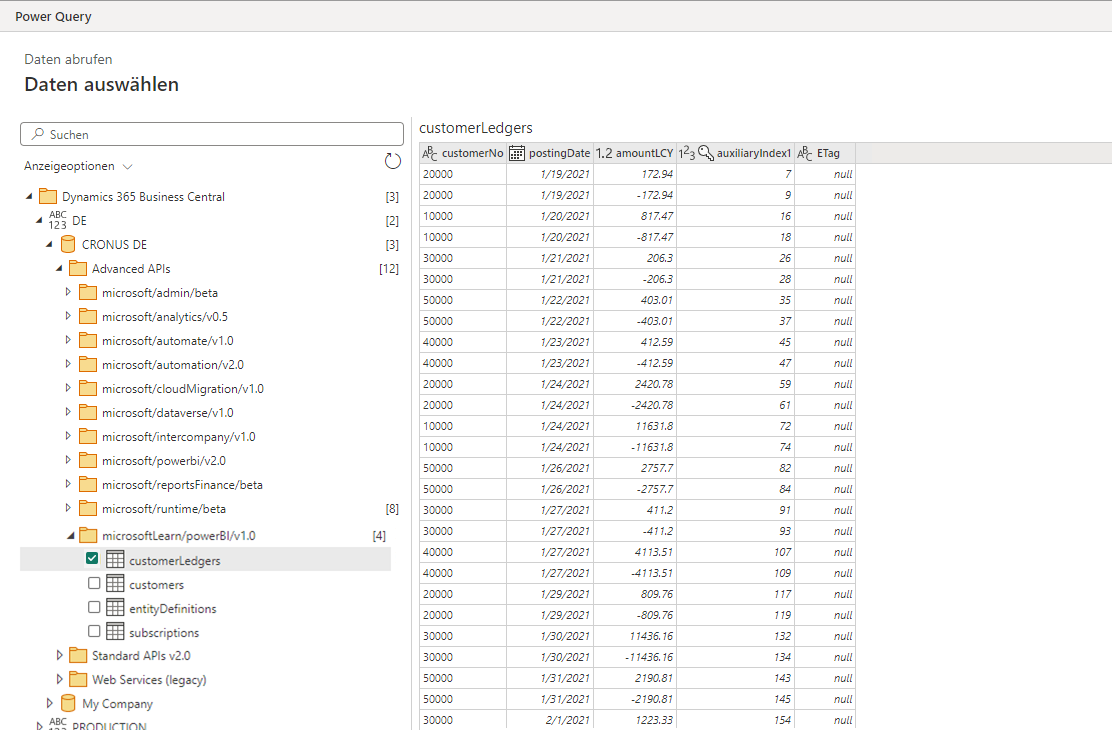The image size is (1112, 730).
Task: Click the amountLCY cell 2420.78
Action: pyautogui.click(x=635, y=384)
